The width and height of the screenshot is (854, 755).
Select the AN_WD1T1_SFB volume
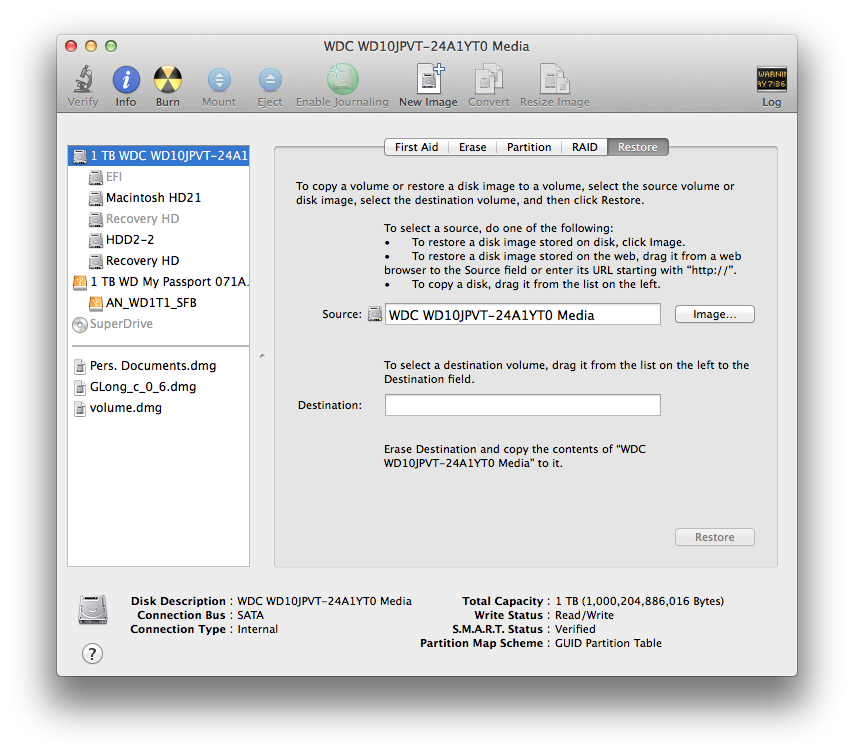(158, 303)
